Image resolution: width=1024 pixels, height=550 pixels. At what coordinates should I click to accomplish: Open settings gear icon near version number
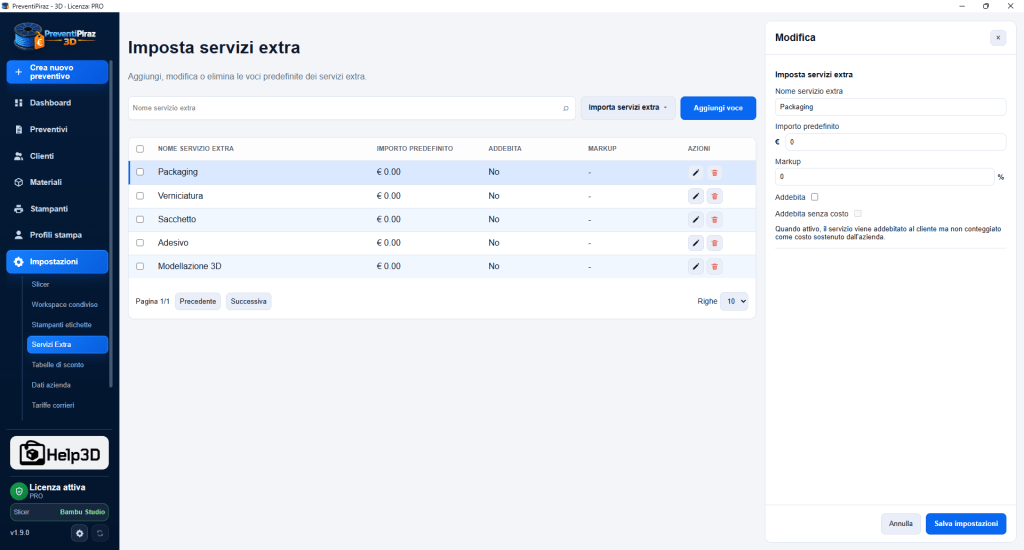point(80,533)
